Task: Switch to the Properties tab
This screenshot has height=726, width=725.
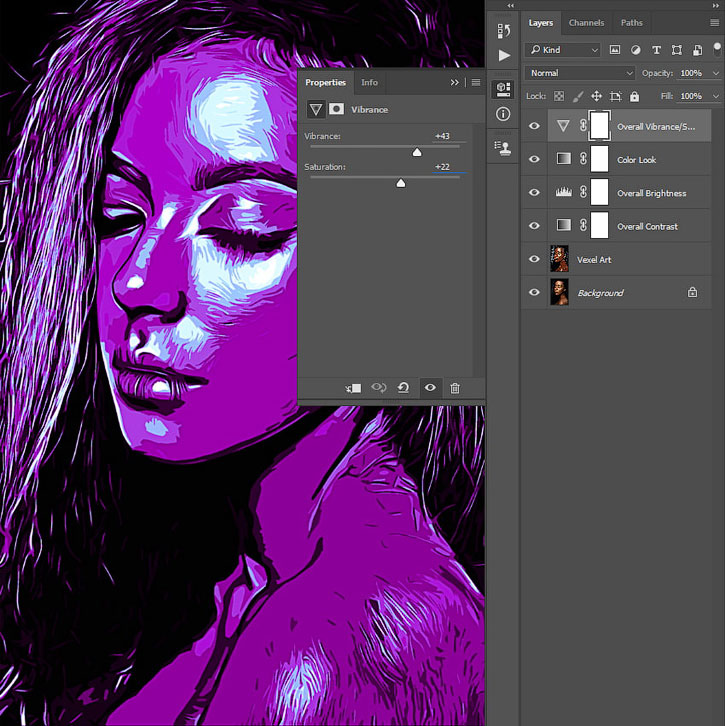Action: [325, 82]
